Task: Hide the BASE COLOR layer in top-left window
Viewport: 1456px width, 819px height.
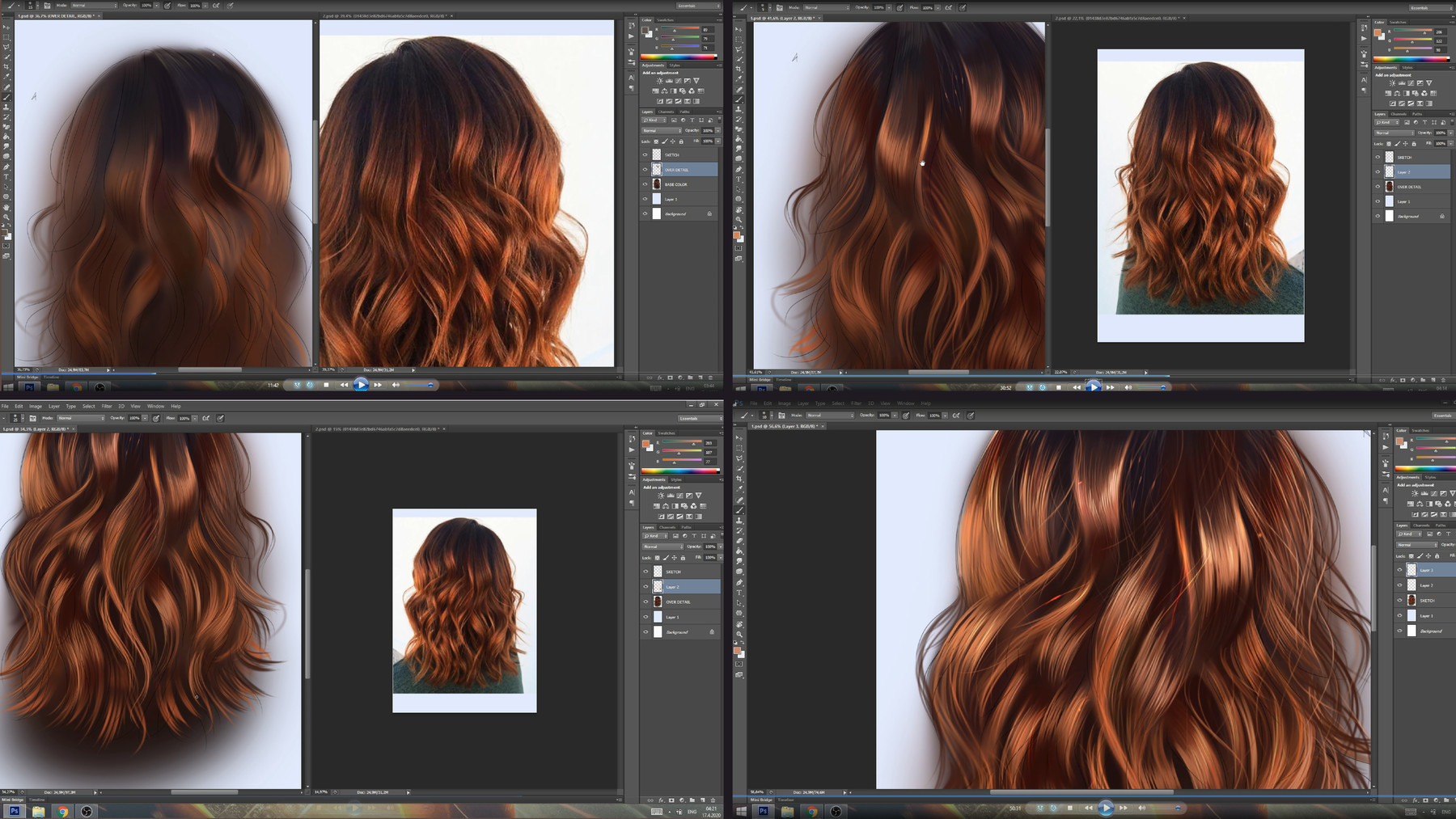Action: [x=645, y=184]
